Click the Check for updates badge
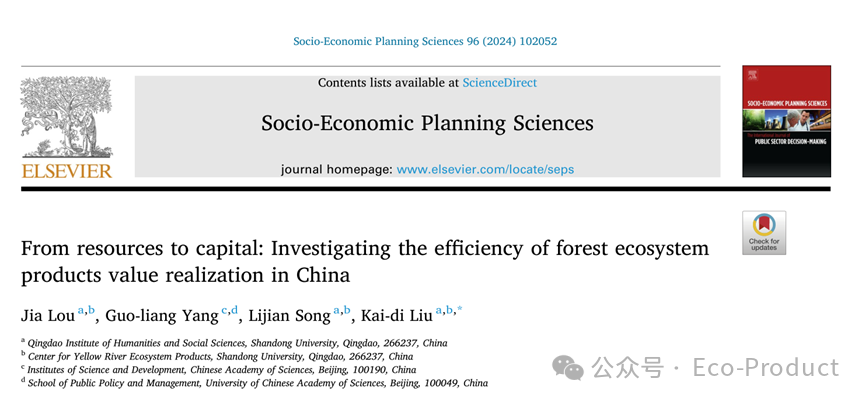 click(764, 233)
